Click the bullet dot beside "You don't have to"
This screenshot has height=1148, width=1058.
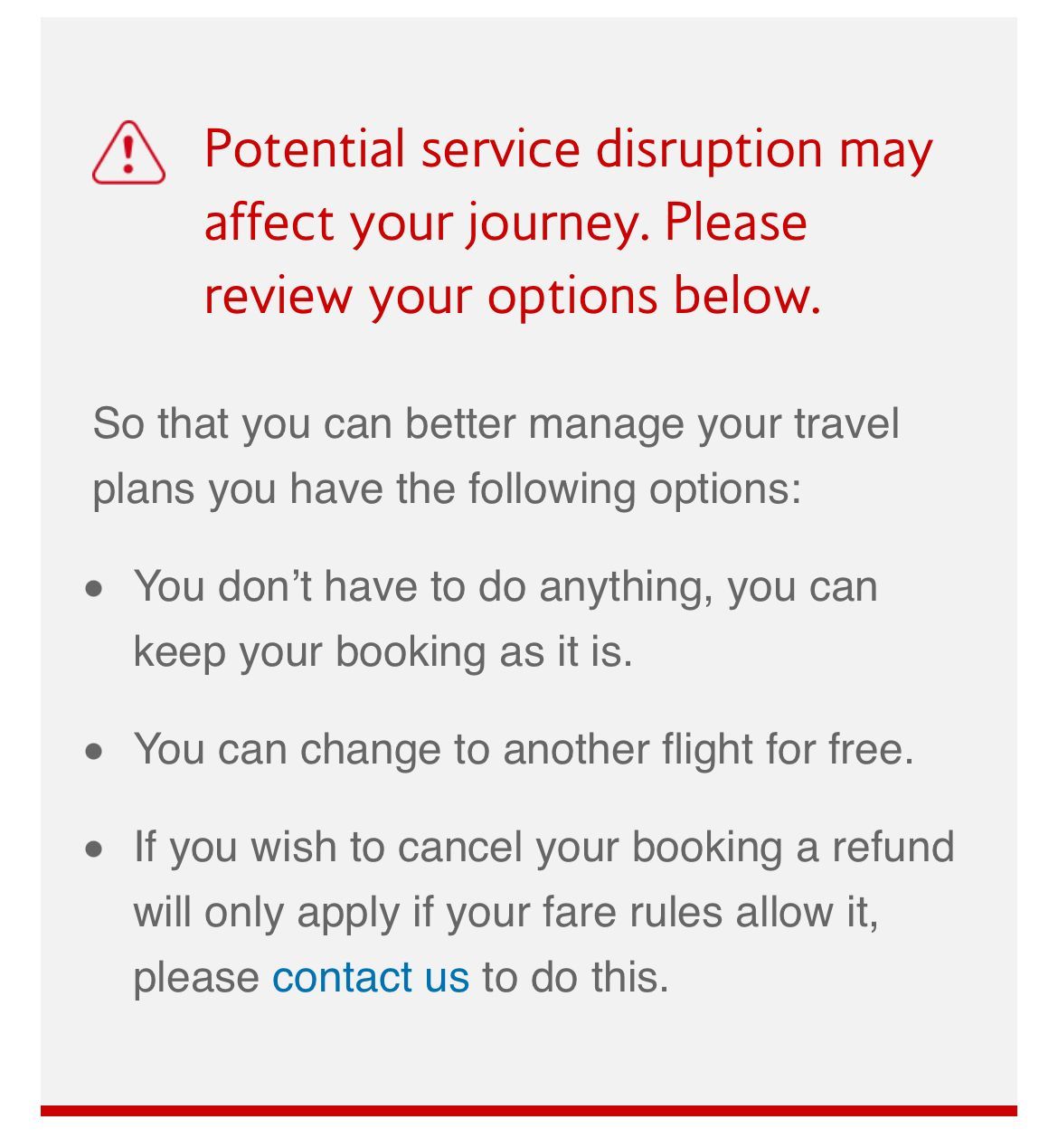pyautogui.click(x=95, y=589)
